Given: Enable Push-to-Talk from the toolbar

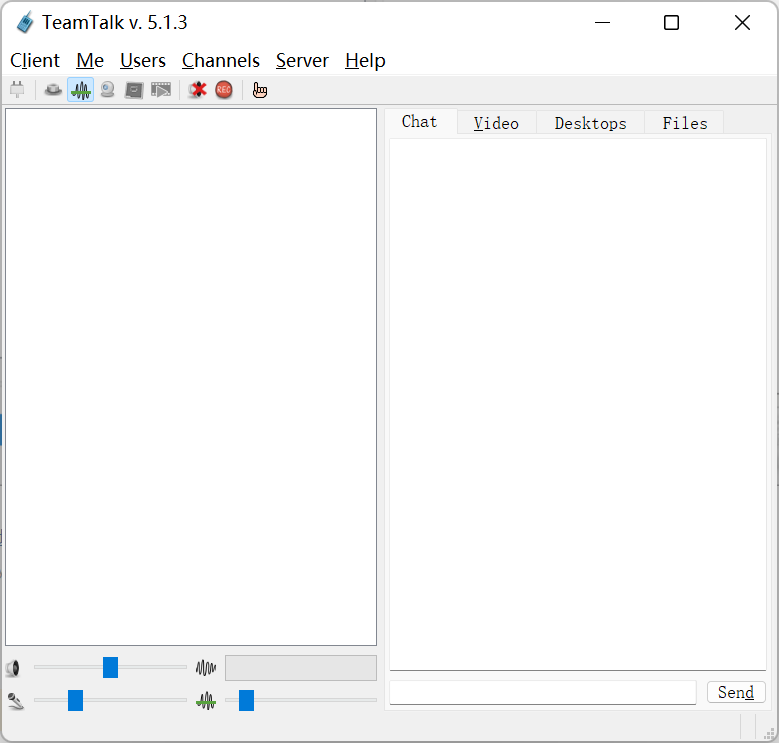Looking at the screenshot, I should pyautogui.click(x=53, y=90).
